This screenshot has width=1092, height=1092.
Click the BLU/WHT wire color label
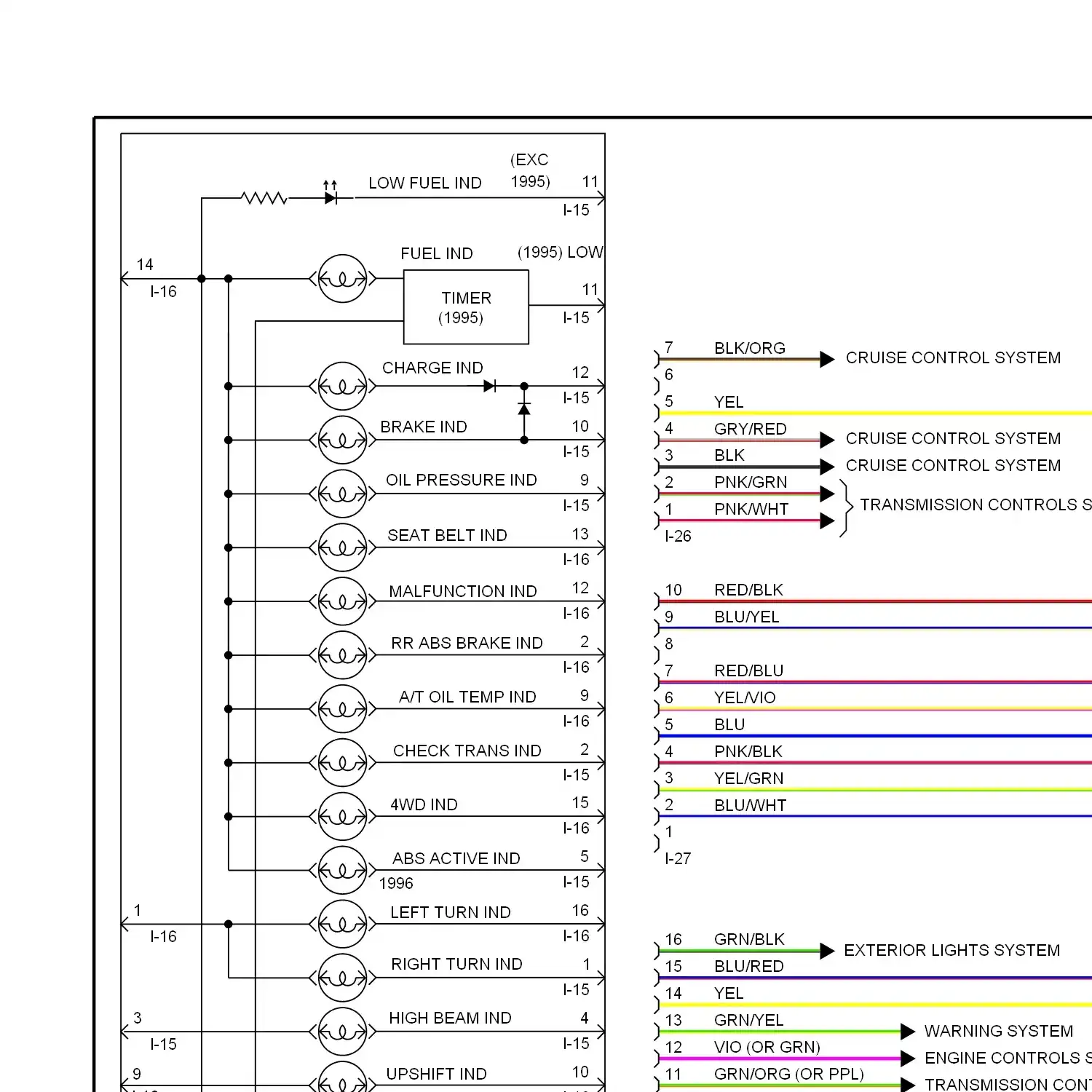click(x=751, y=805)
